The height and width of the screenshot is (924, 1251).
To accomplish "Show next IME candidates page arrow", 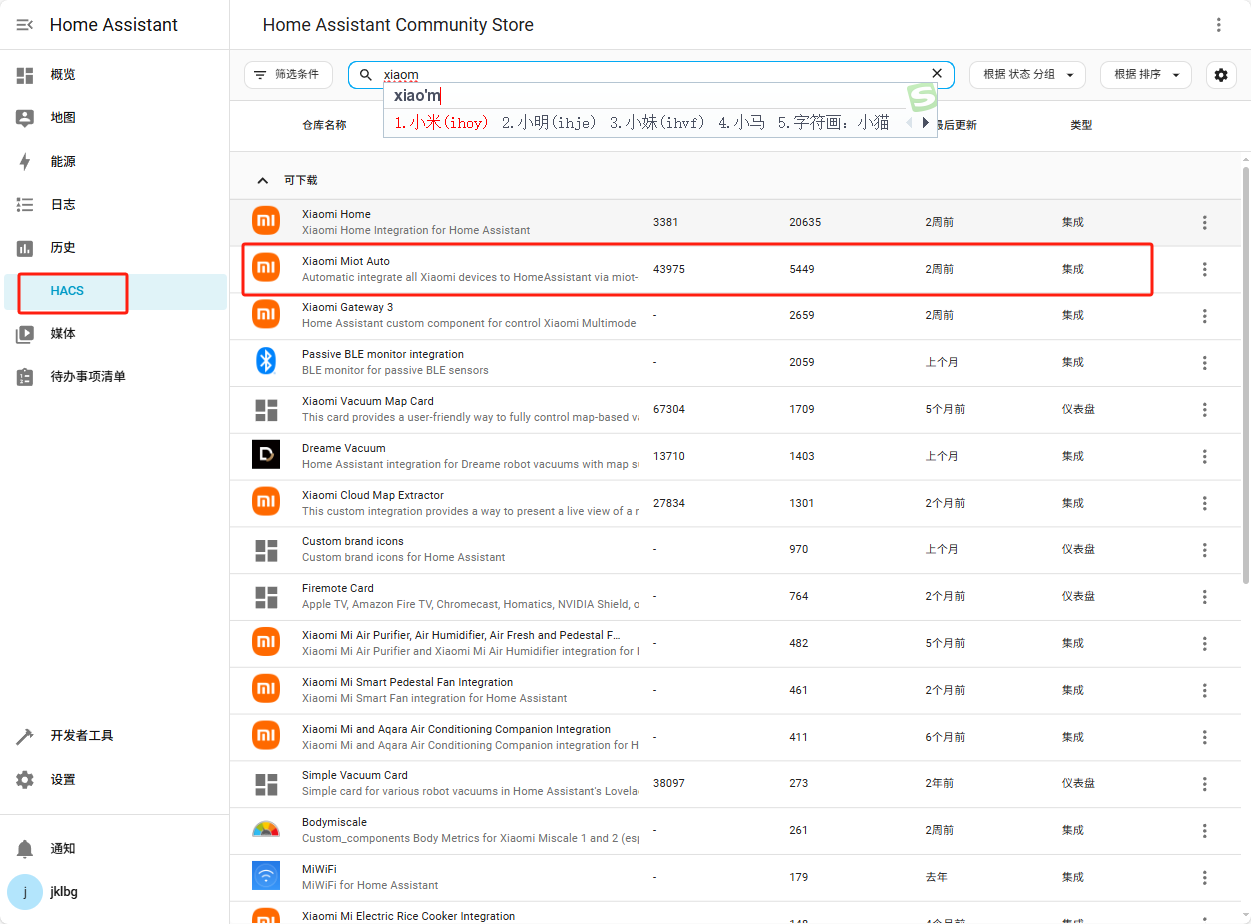I will coord(926,123).
